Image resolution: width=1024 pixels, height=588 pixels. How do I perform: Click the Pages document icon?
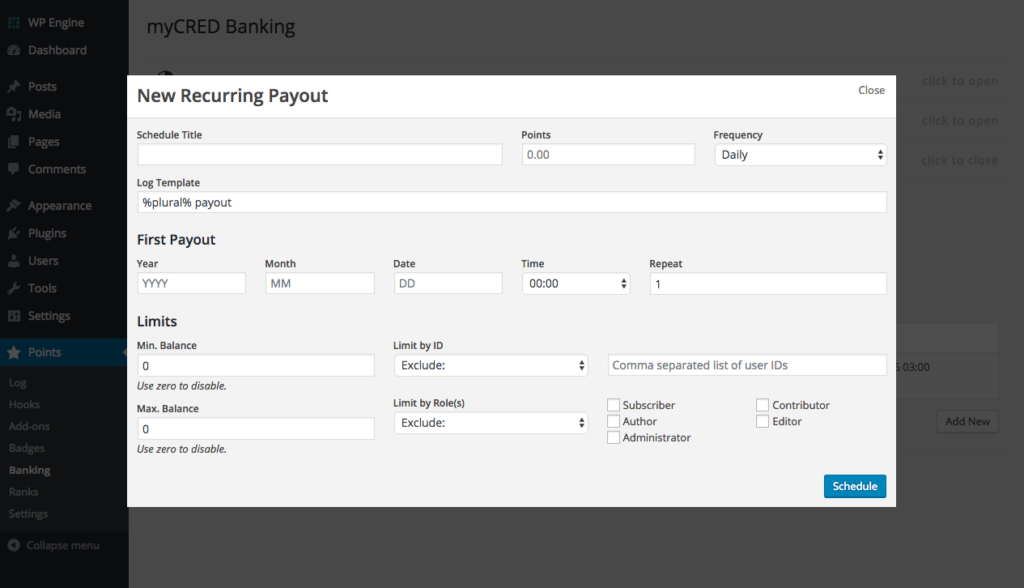click(x=15, y=141)
